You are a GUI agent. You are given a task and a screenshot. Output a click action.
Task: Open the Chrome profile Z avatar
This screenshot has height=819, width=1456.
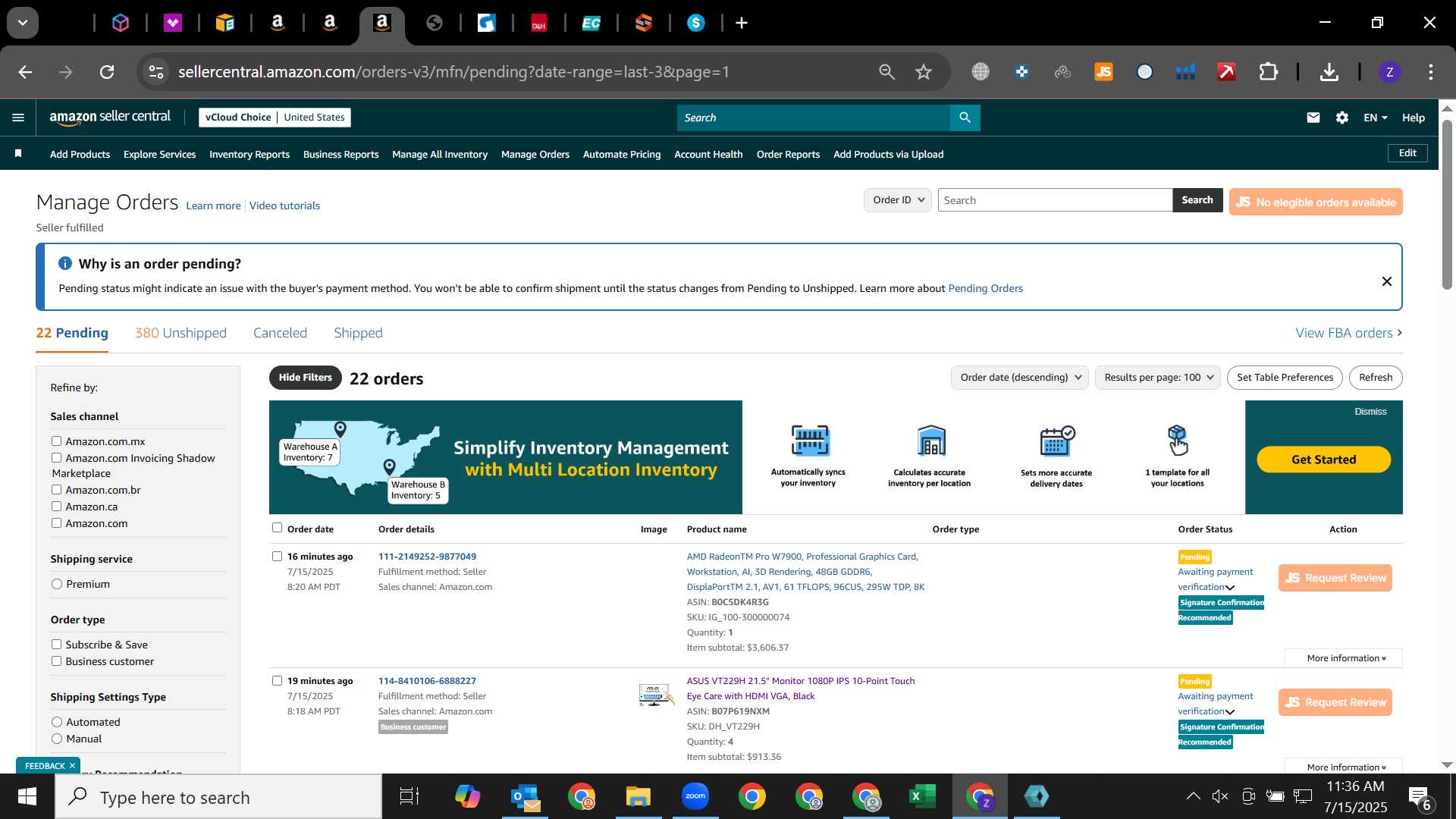1389,72
